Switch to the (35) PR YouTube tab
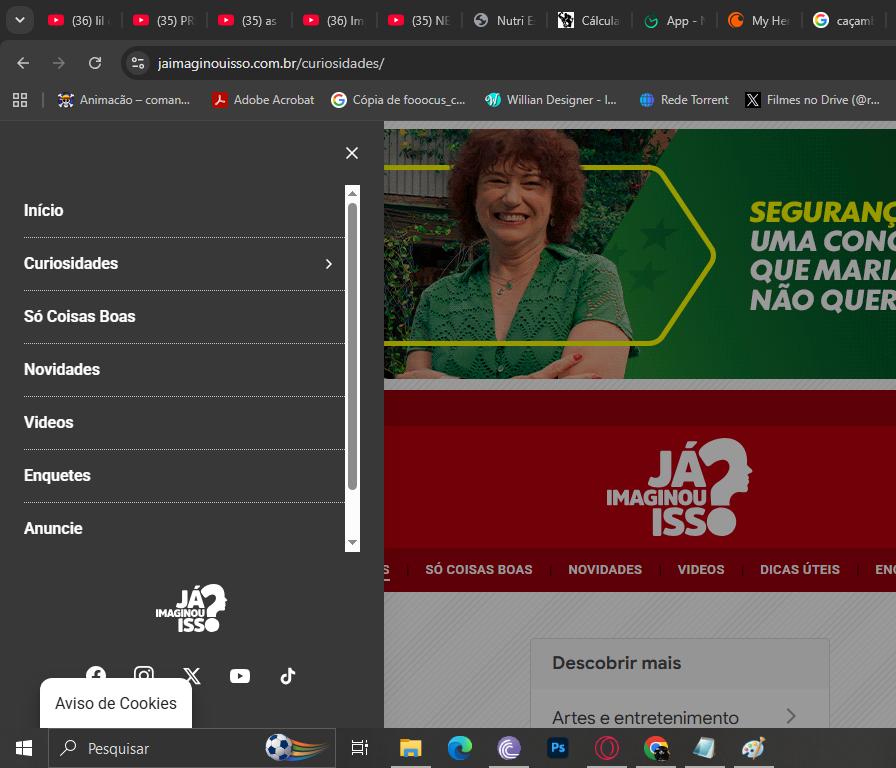 click(x=165, y=21)
